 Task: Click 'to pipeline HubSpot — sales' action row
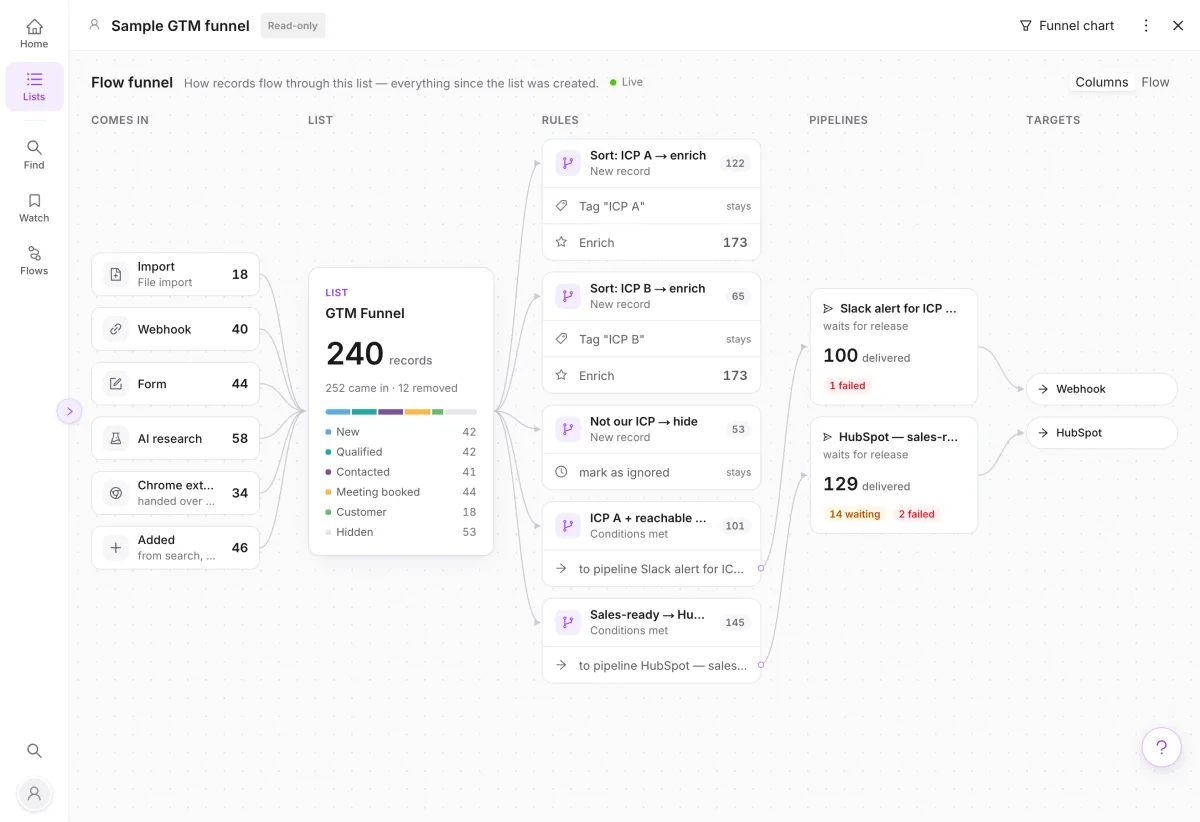(x=651, y=665)
